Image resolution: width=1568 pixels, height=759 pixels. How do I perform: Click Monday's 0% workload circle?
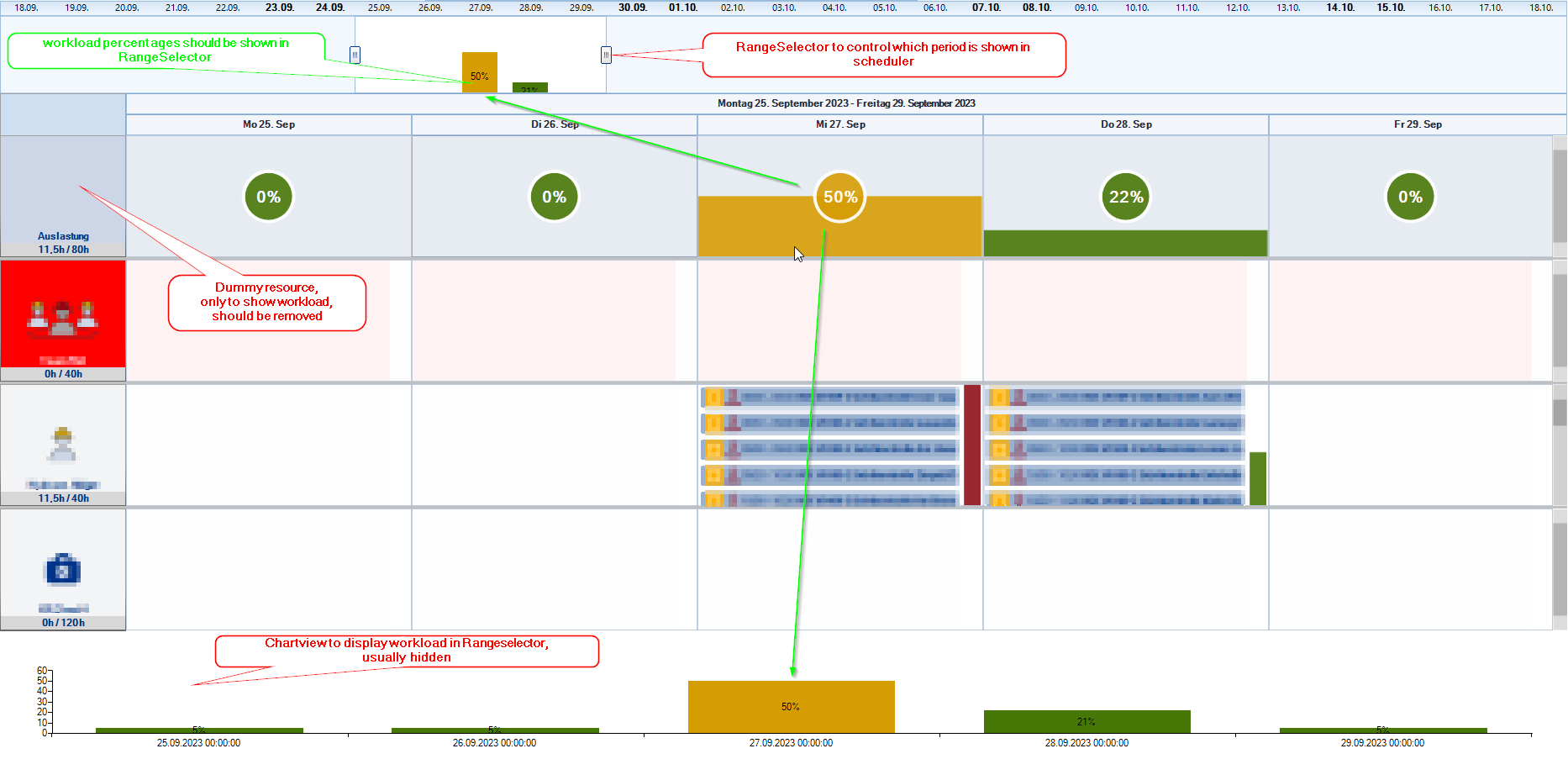tap(268, 197)
